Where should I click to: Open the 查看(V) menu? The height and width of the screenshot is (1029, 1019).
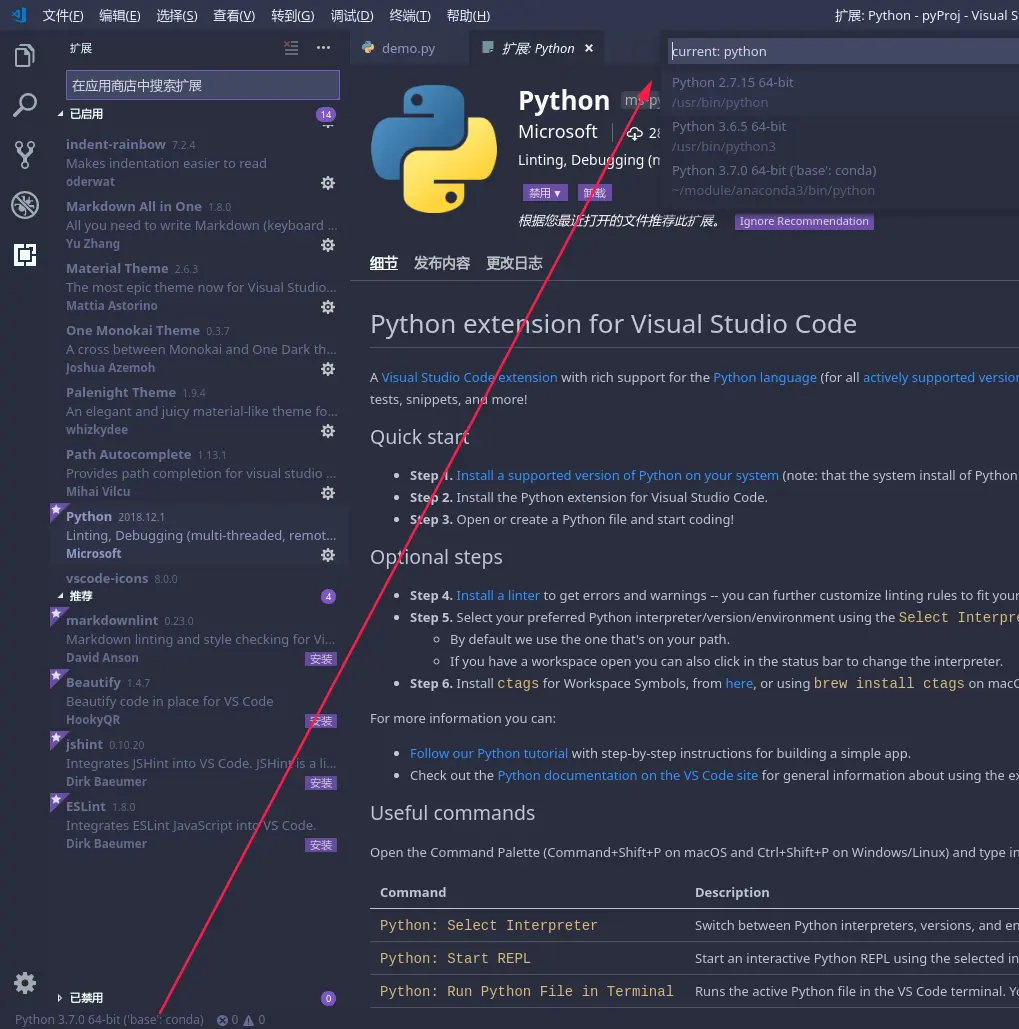pos(234,16)
